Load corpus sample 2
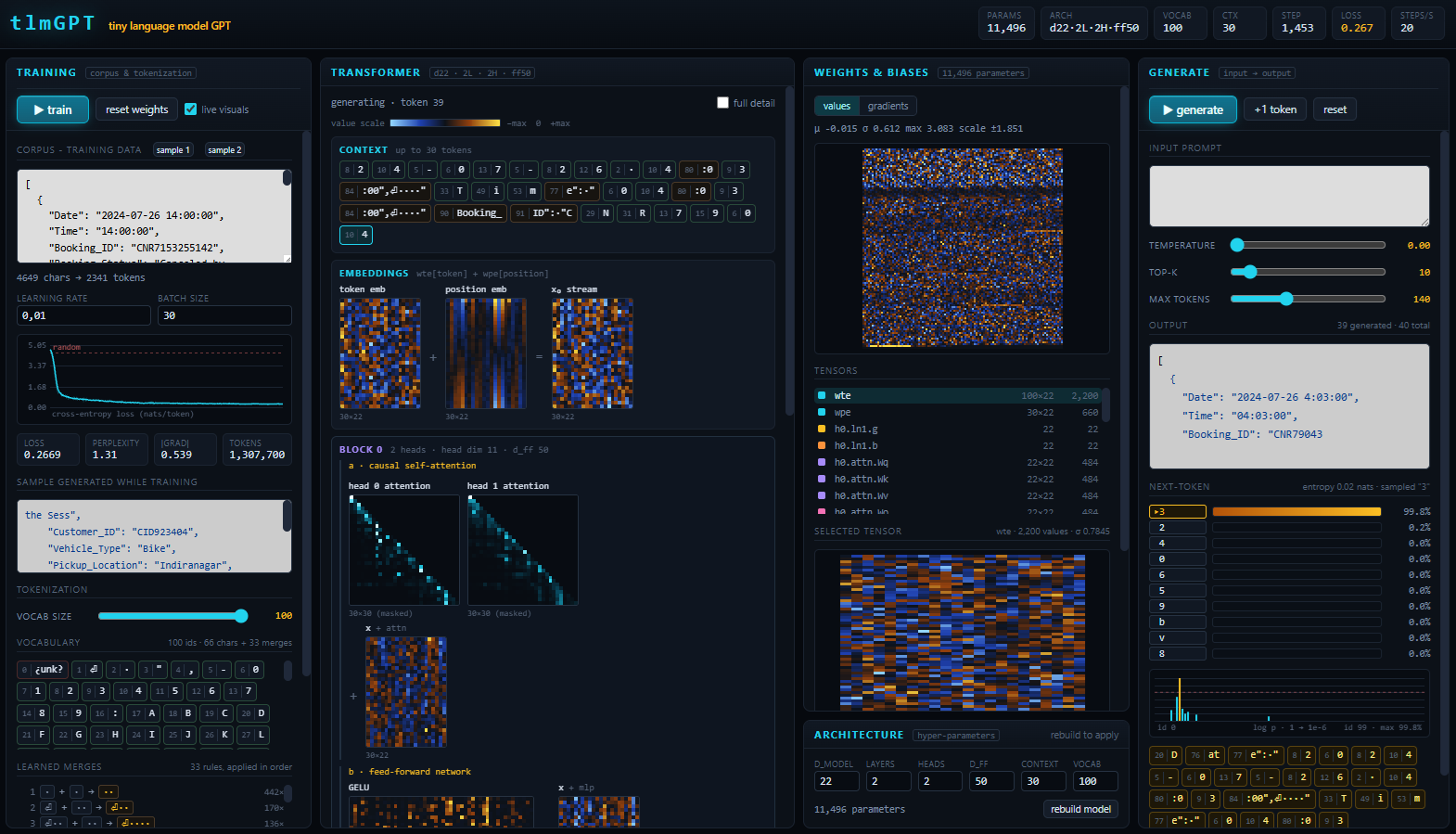The width and height of the screenshot is (1456, 834). [224, 150]
